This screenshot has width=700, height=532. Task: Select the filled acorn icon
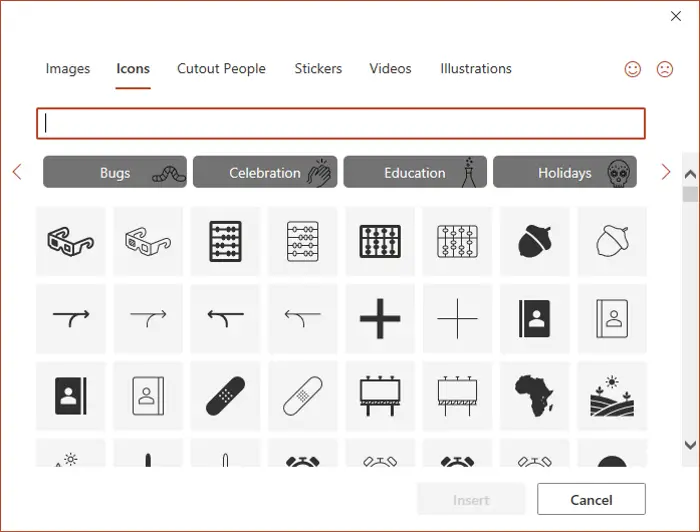[x=535, y=241]
